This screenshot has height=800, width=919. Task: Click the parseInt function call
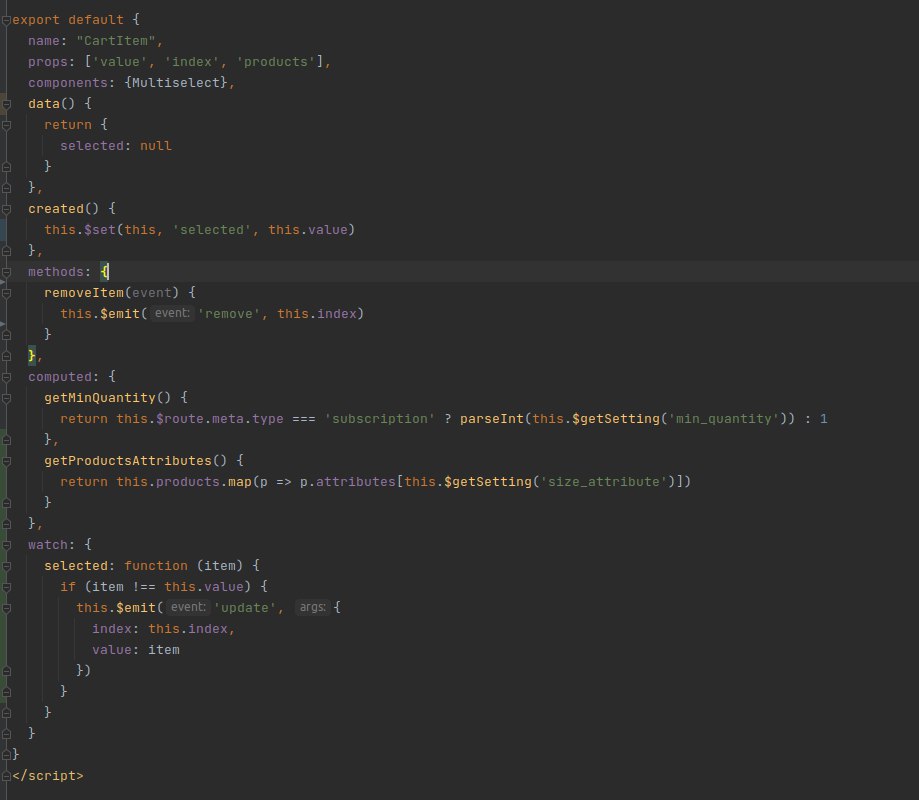(x=492, y=418)
